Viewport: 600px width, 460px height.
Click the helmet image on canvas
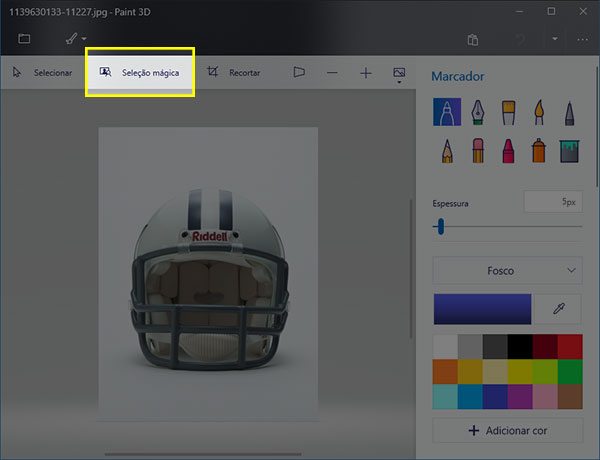tap(209, 279)
